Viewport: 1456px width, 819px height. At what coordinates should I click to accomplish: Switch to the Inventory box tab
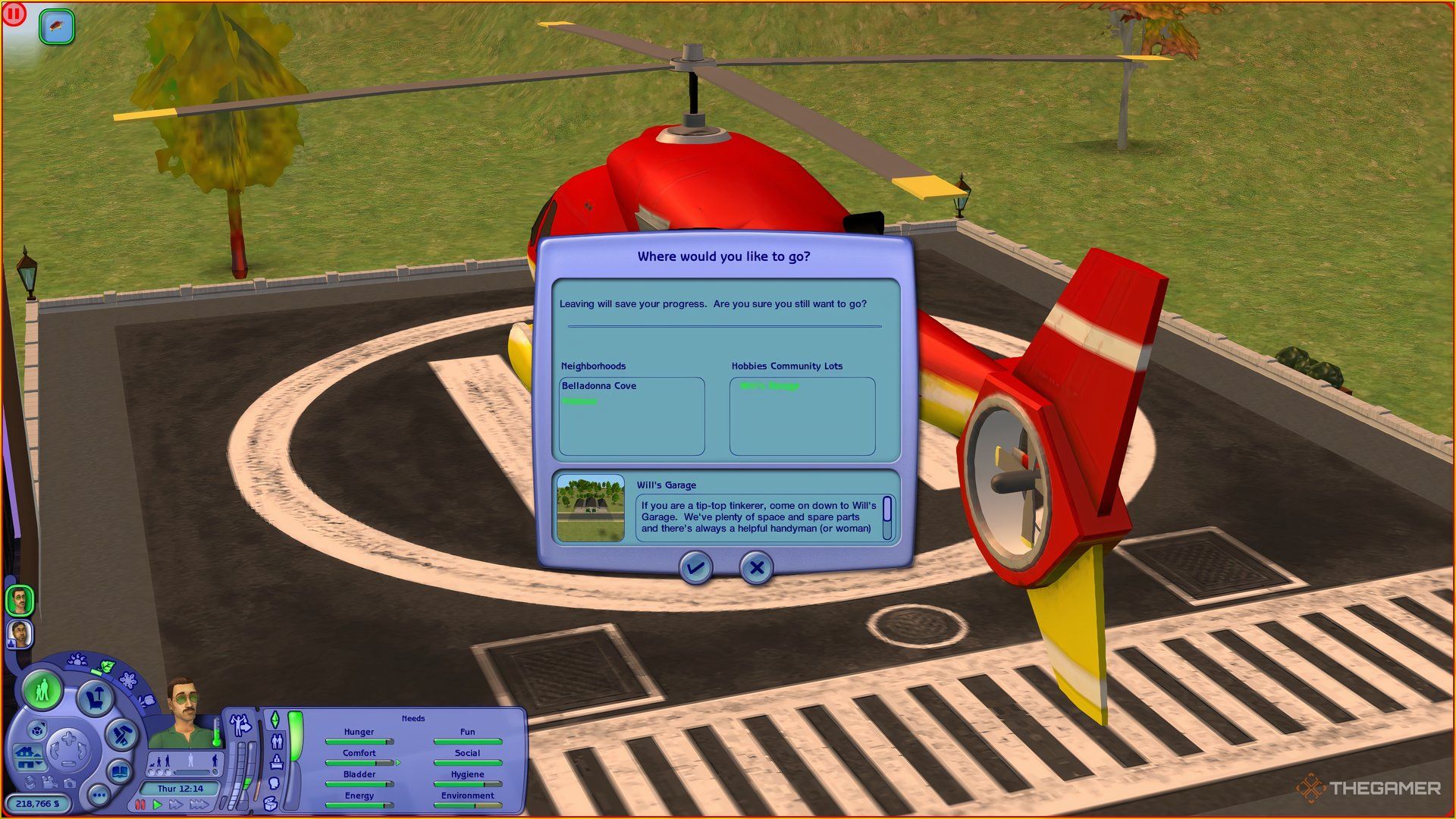(x=271, y=804)
